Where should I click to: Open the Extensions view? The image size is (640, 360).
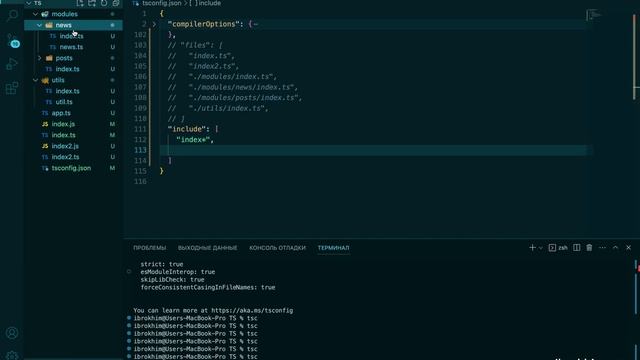[12, 88]
